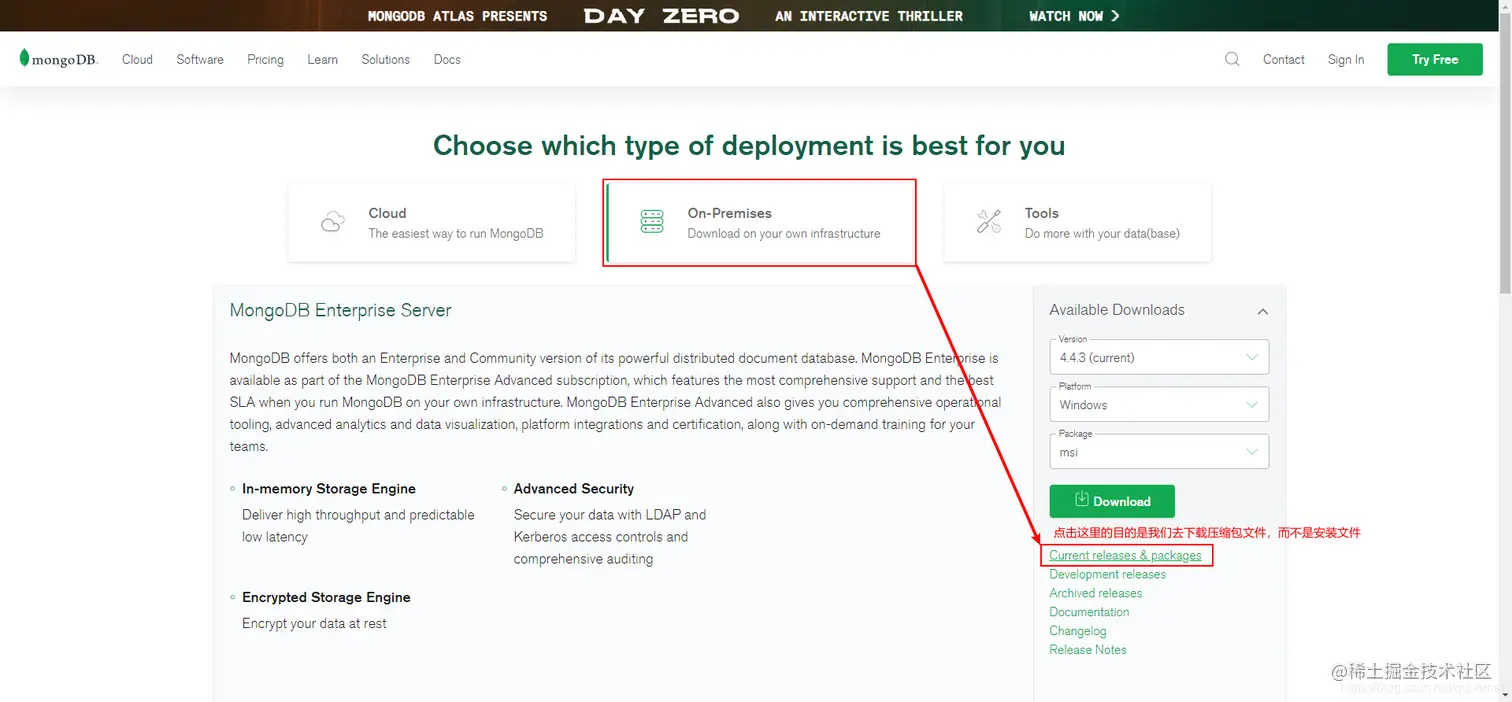Click the MongoDB Enterprise Server heading
Image resolution: width=1512 pixels, height=702 pixels.
coord(340,310)
